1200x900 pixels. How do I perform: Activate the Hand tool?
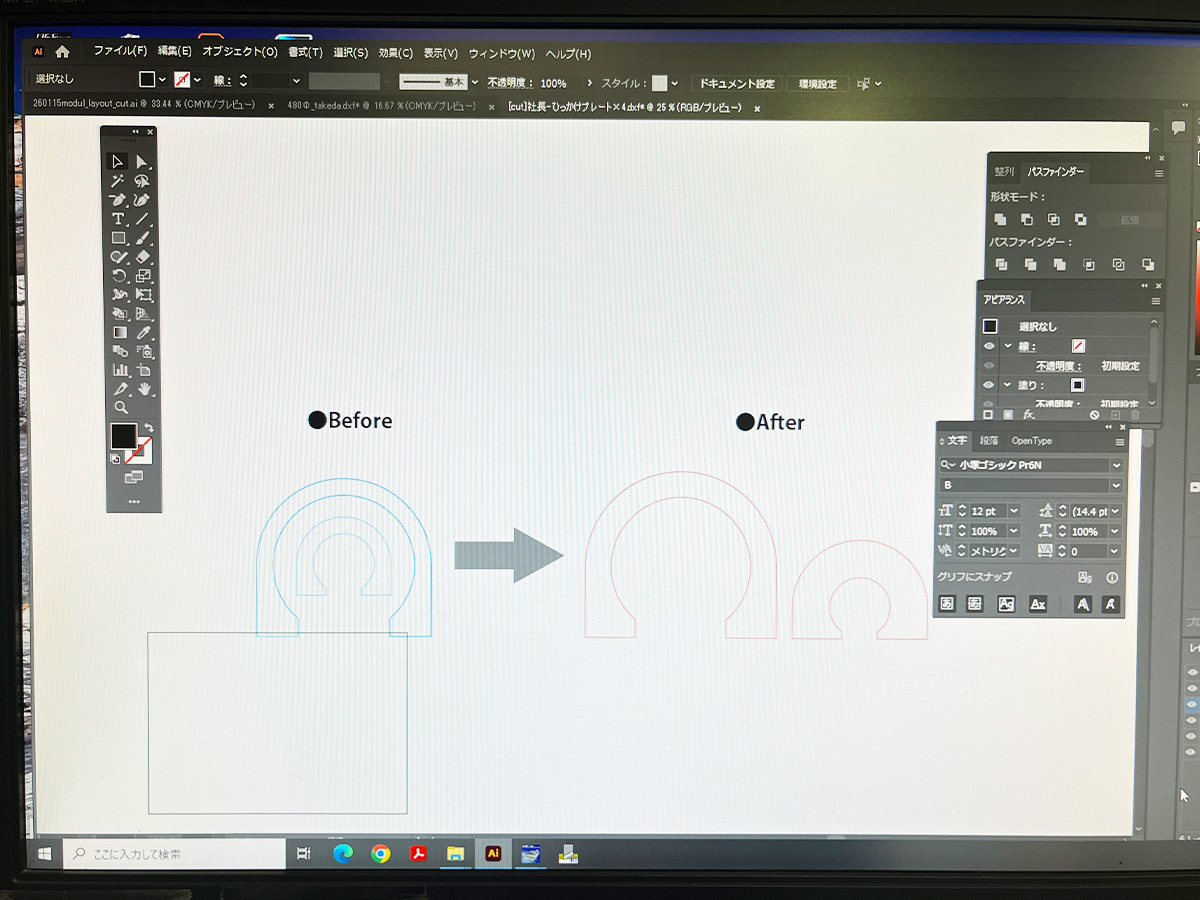144,389
